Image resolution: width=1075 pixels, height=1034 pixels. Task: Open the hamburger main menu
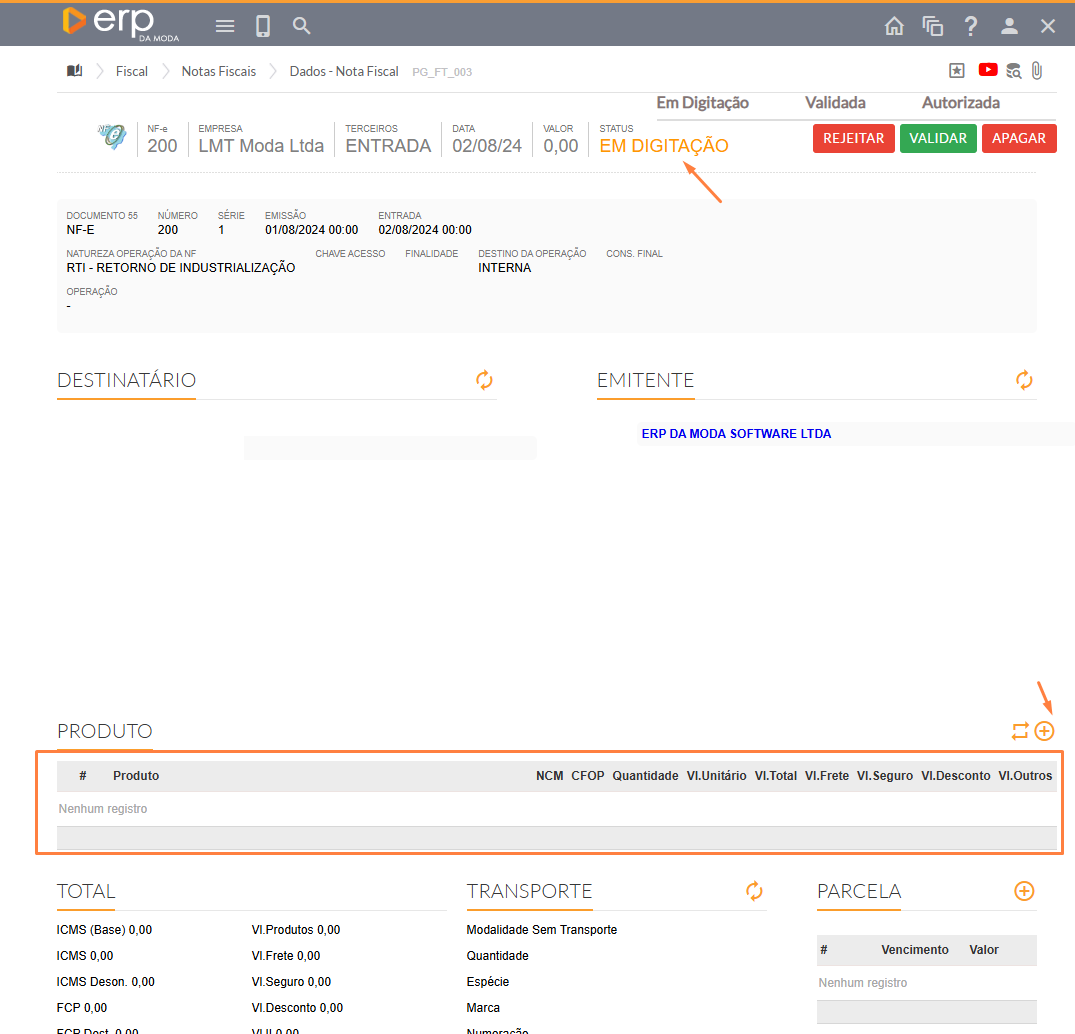[x=225, y=26]
